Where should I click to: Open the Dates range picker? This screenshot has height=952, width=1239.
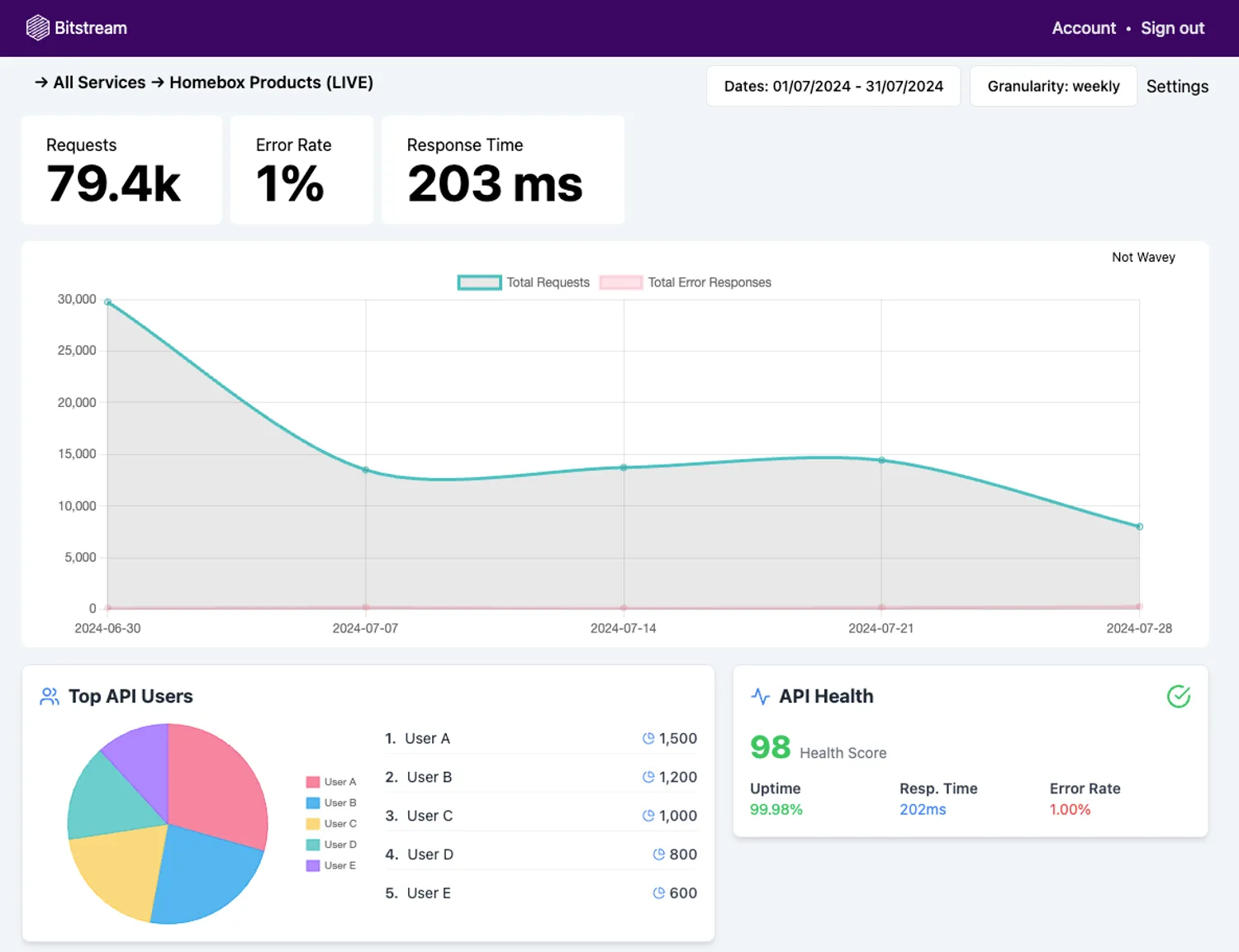point(833,86)
